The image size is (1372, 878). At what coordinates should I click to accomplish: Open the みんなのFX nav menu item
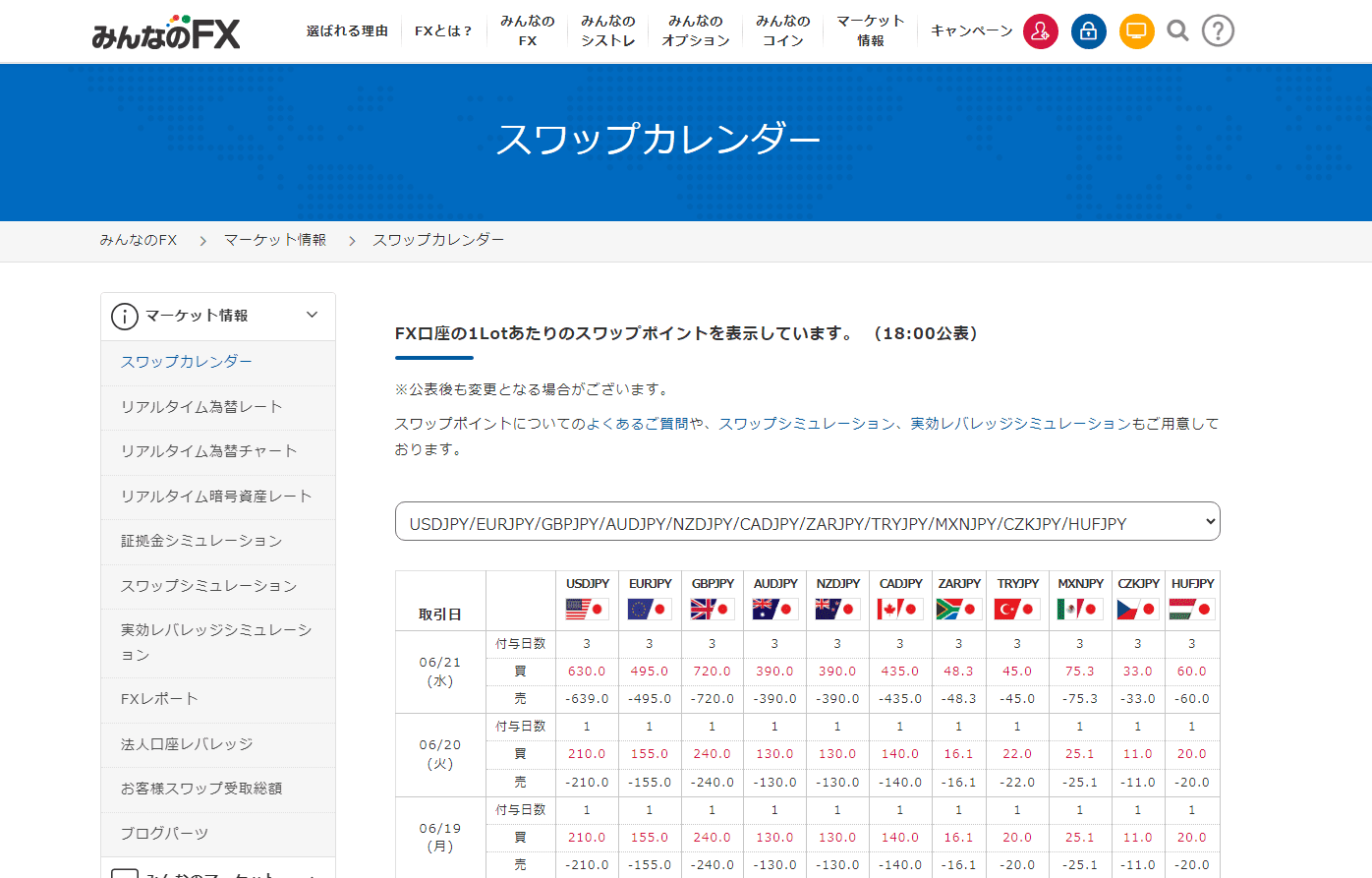tap(528, 30)
